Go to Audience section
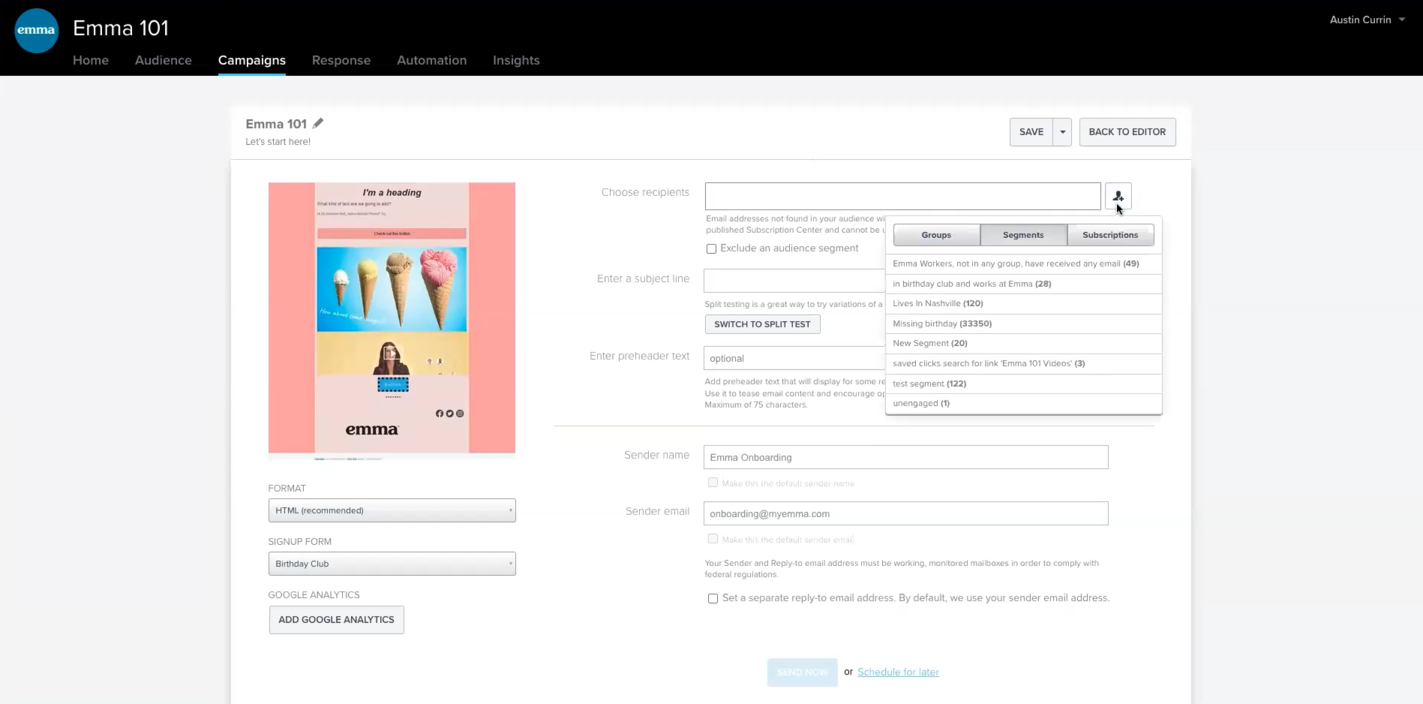This screenshot has height=704, width=1423. pos(163,60)
